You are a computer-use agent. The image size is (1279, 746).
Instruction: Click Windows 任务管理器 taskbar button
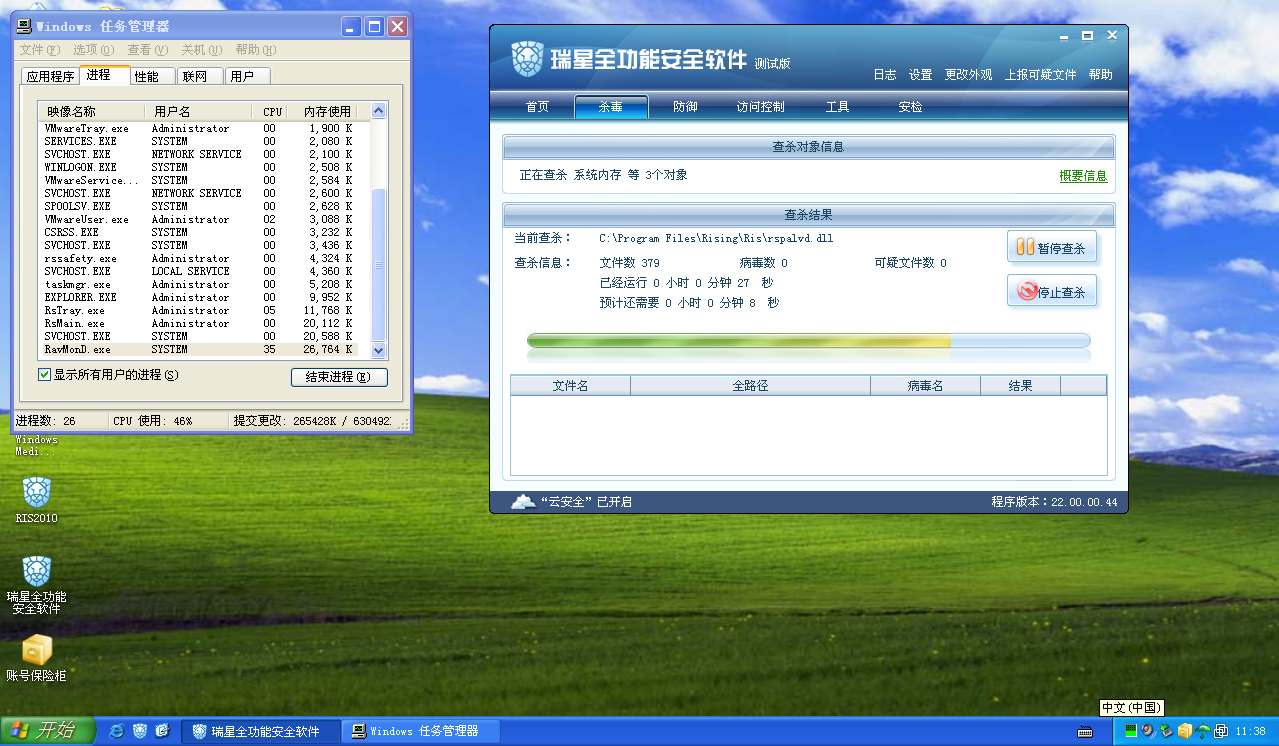coord(420,731)
